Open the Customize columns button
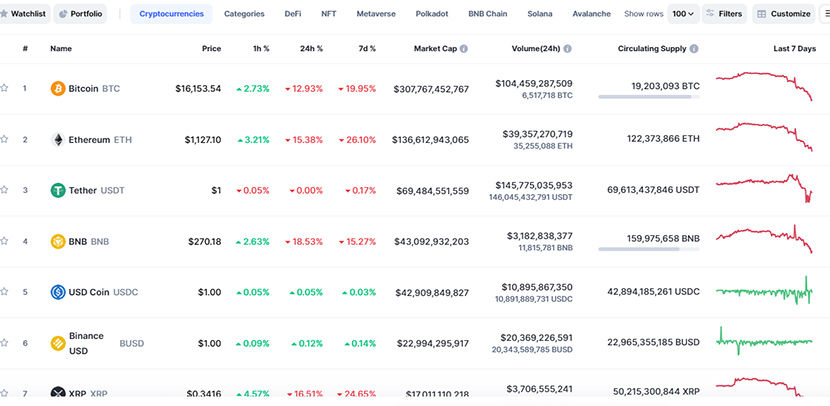Viewport: 830px width, 406px height. pyautogui.click(x=784, y=14)
